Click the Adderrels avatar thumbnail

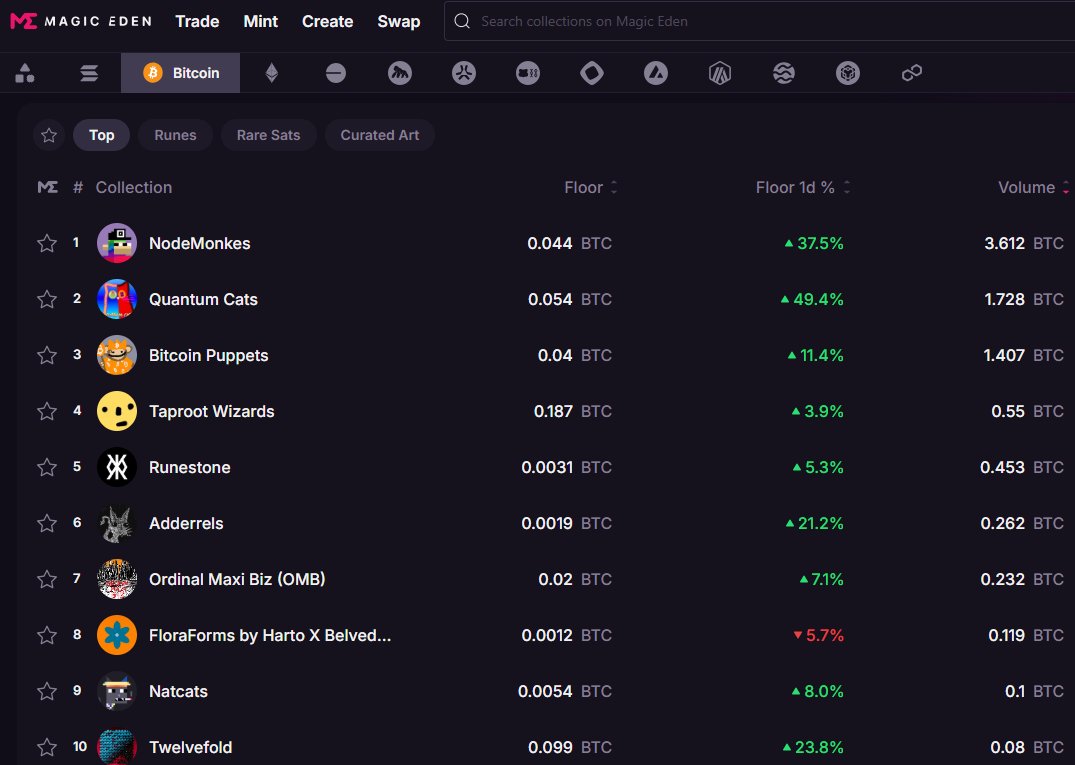117,524
